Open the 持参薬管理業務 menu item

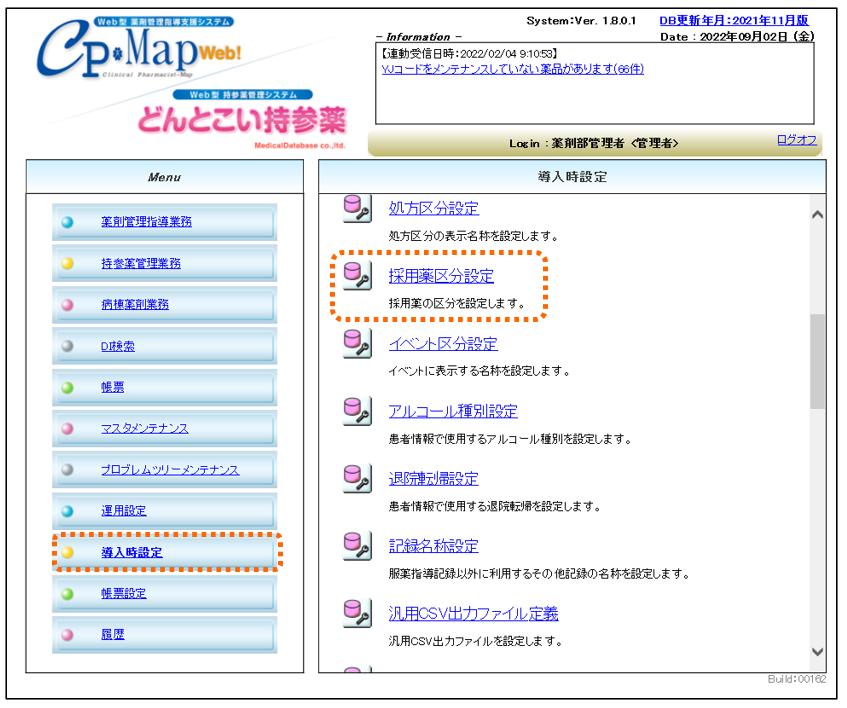(x=141, y=264)
